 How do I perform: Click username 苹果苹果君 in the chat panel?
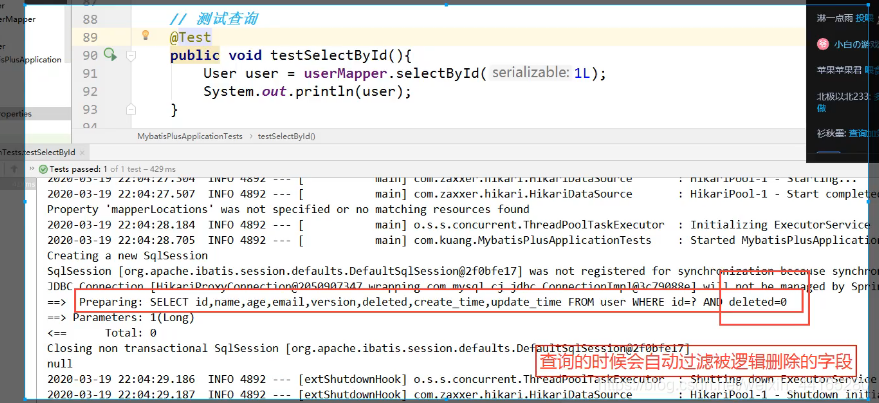click(x=839, y=70)
